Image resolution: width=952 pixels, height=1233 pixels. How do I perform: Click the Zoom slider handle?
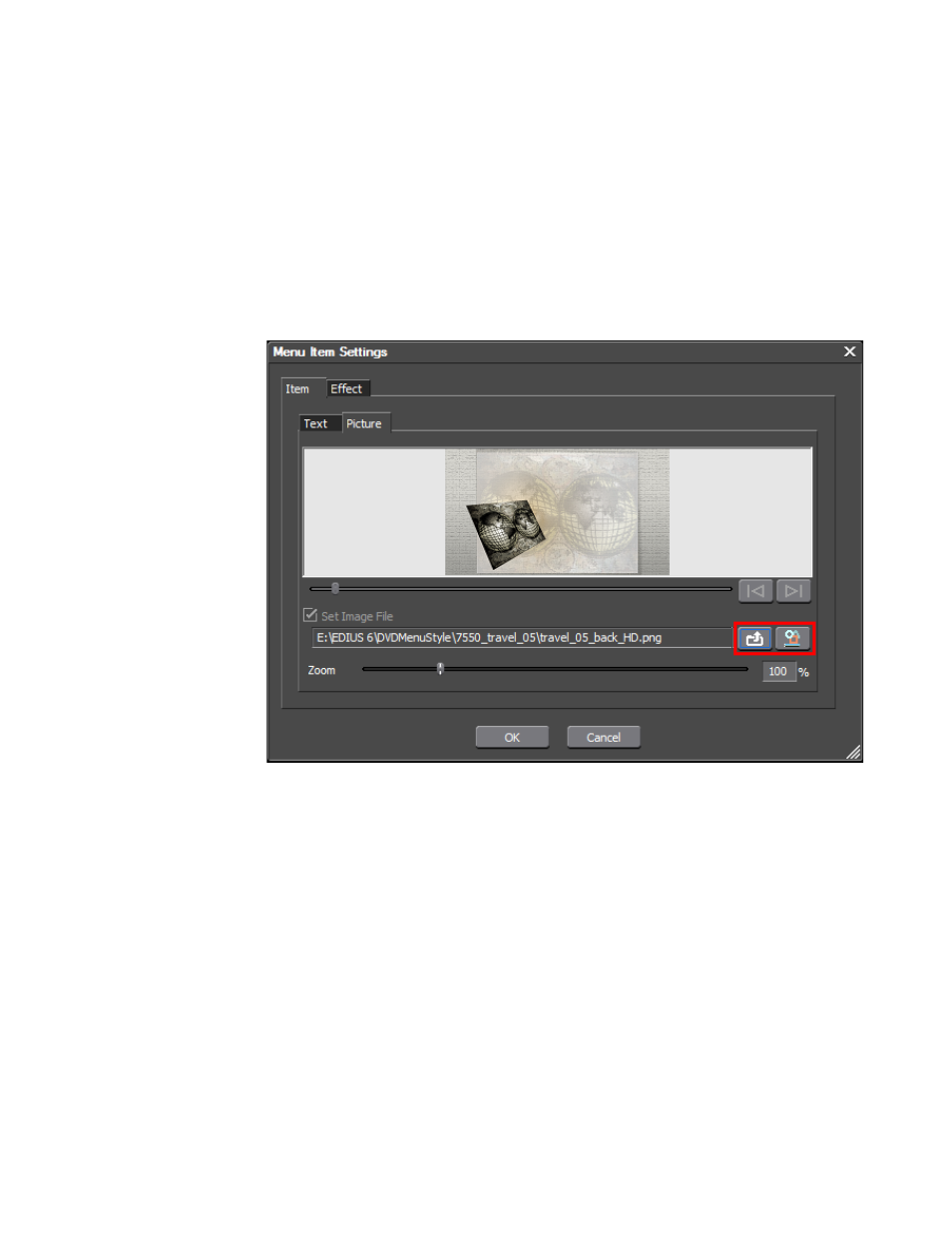click(x=440, y=669)
